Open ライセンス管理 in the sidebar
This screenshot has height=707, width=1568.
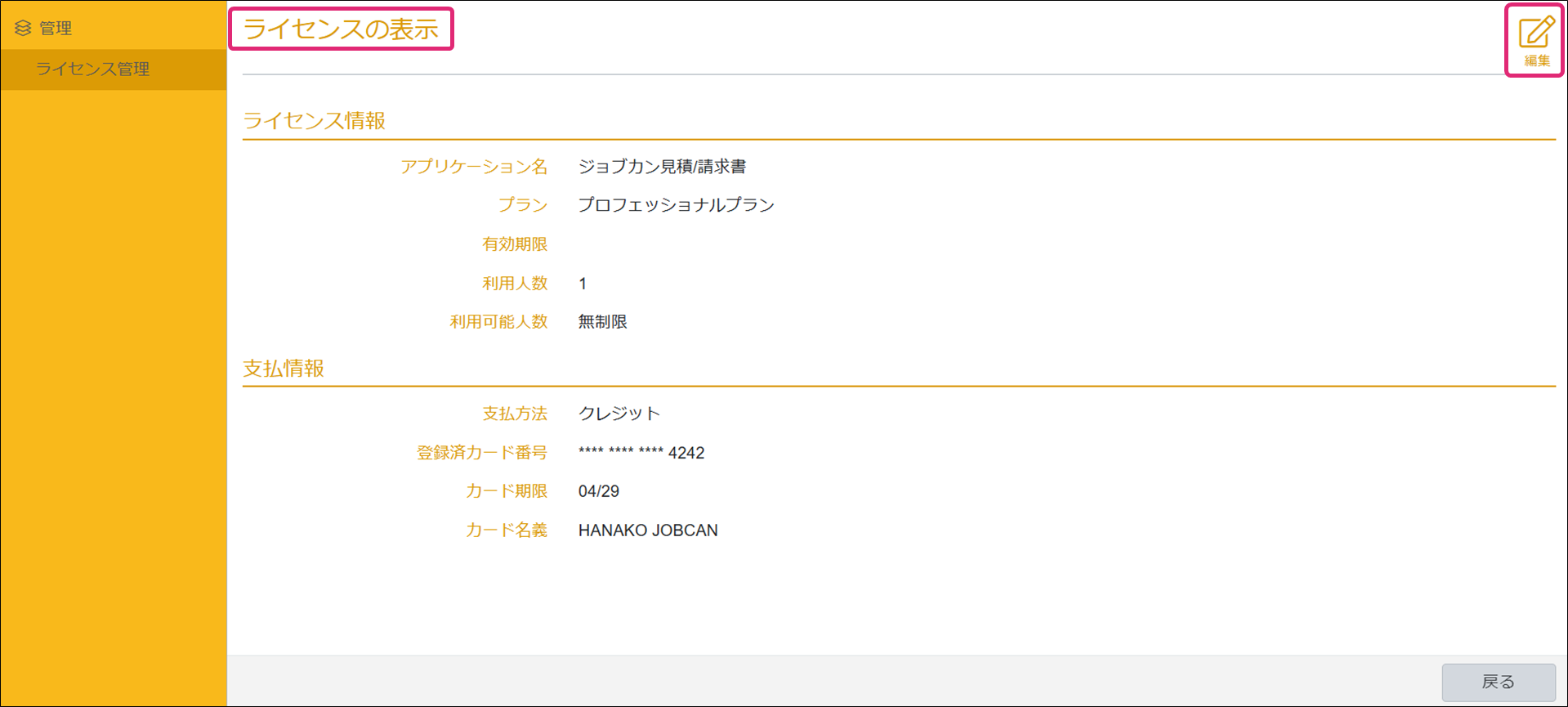coord(92,69)
